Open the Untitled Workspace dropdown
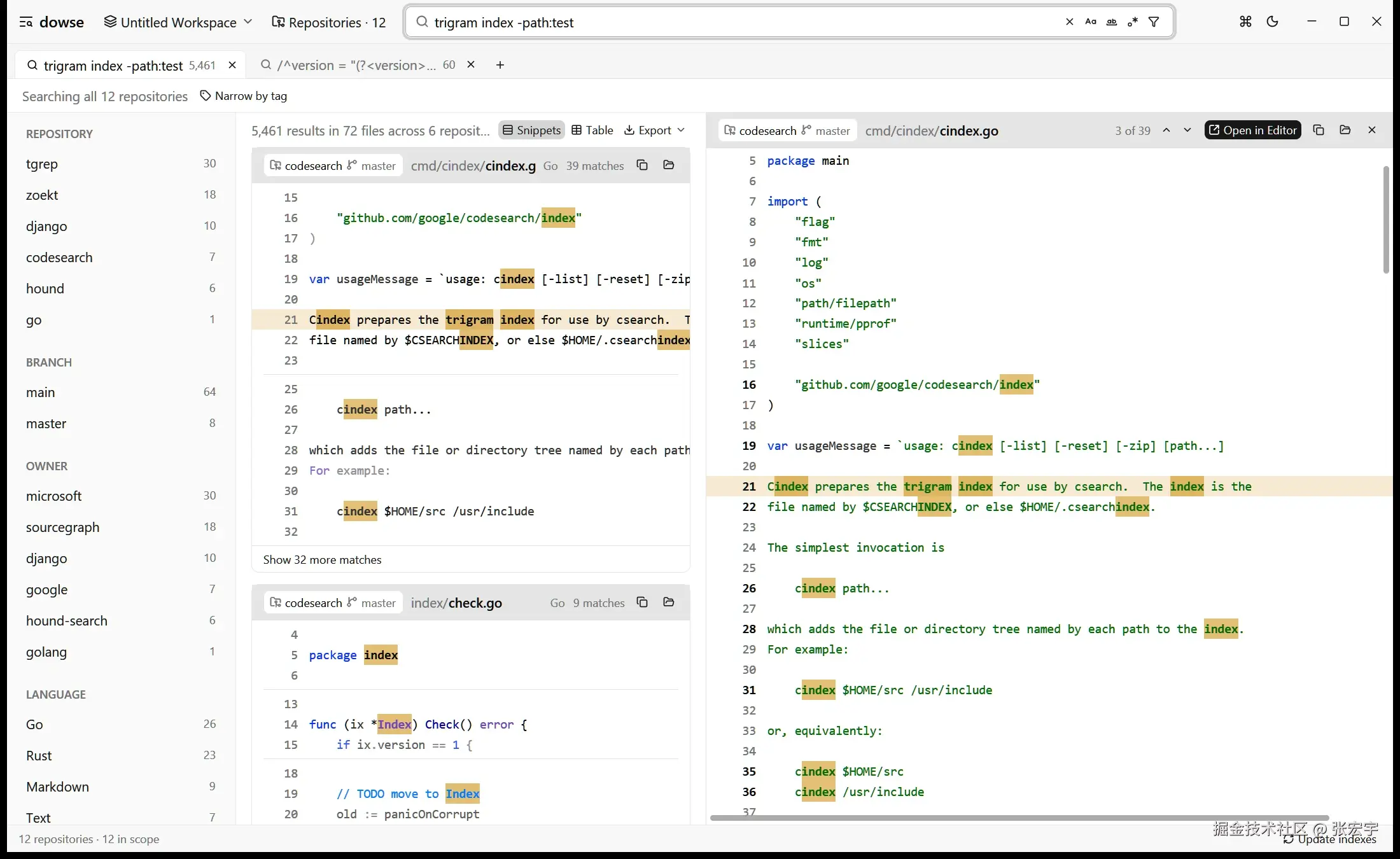The image size is (1400, 859). (178, 22)
